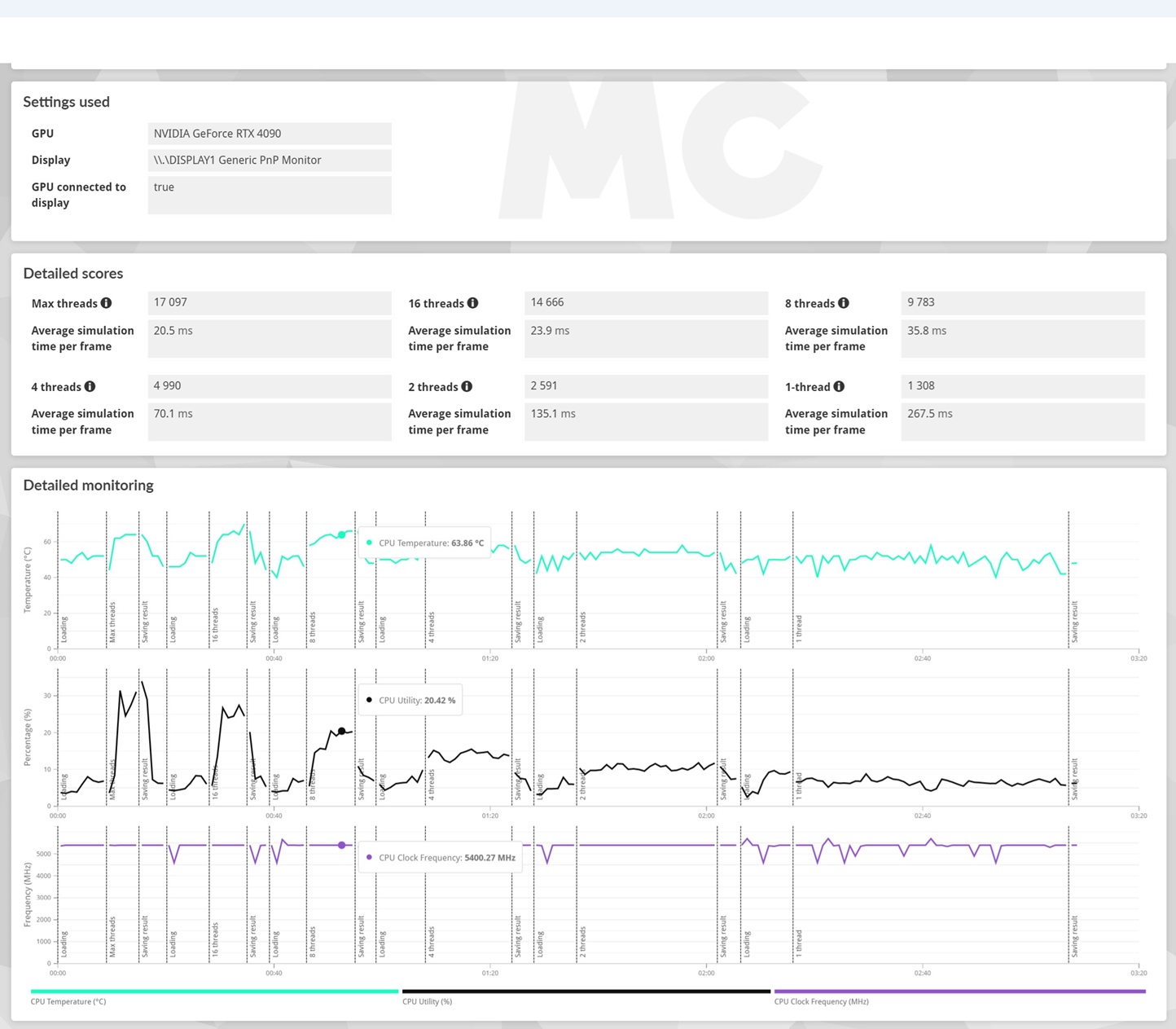The image size is (1176, 1029).
Task: Click the info icon next to 16 threads
Action: coord(472,303)
